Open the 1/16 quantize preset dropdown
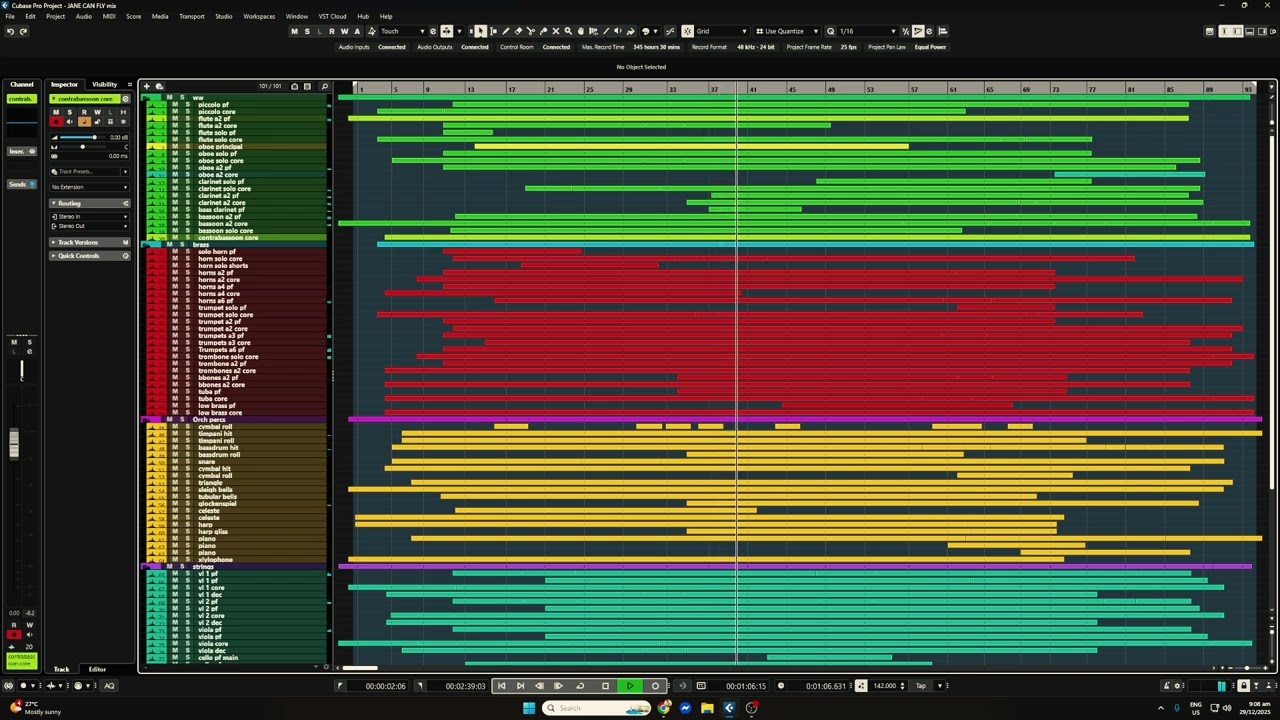This screenshot has height=720, width=1280. tap(868, 31)
